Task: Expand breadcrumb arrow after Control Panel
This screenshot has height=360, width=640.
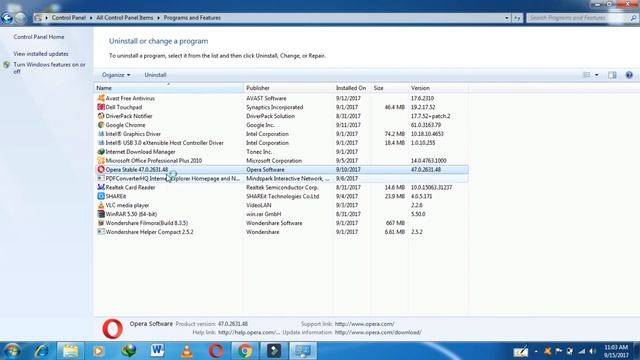Action: [91, 18]
